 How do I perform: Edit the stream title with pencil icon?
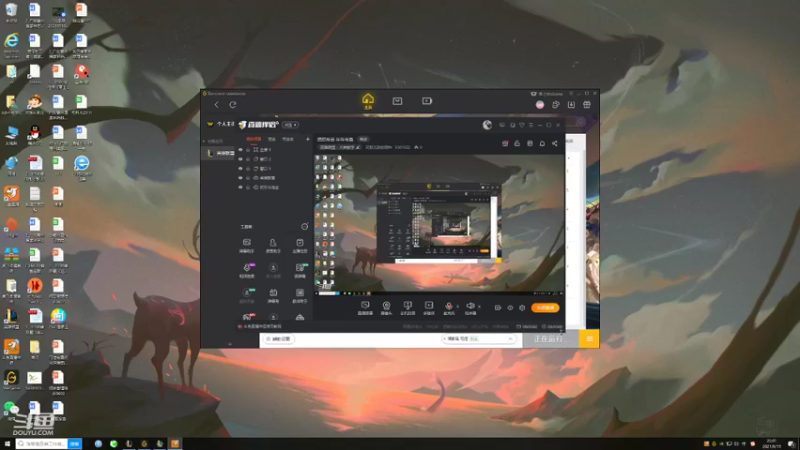358,147
